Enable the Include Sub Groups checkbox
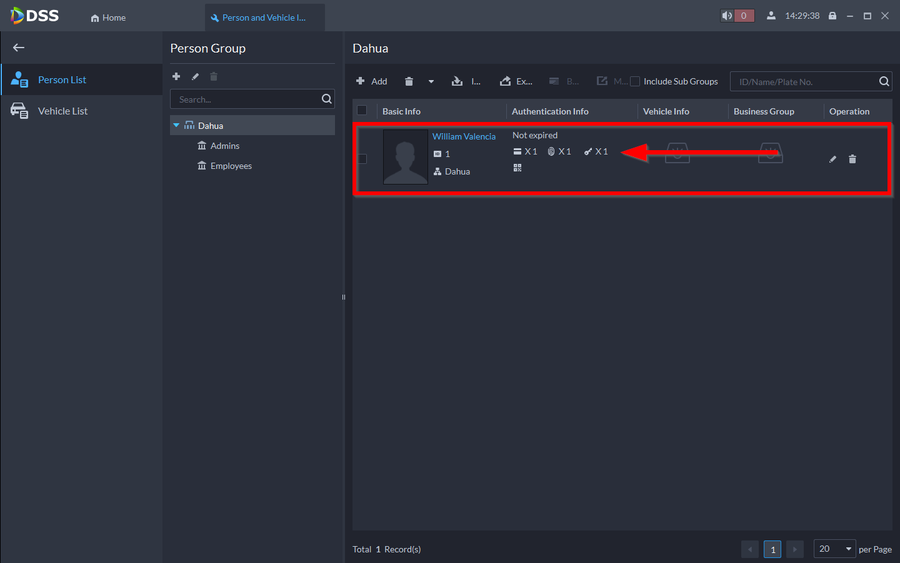This screenshot has width=900, height=563. [x=635, y=82]
